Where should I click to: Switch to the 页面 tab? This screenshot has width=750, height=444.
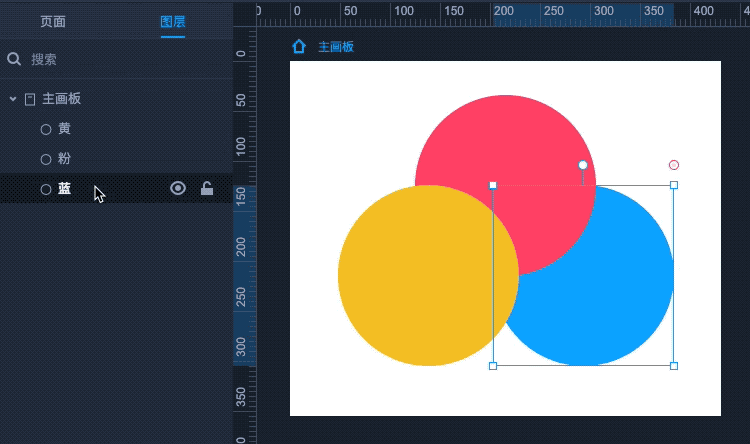[53, 21]
